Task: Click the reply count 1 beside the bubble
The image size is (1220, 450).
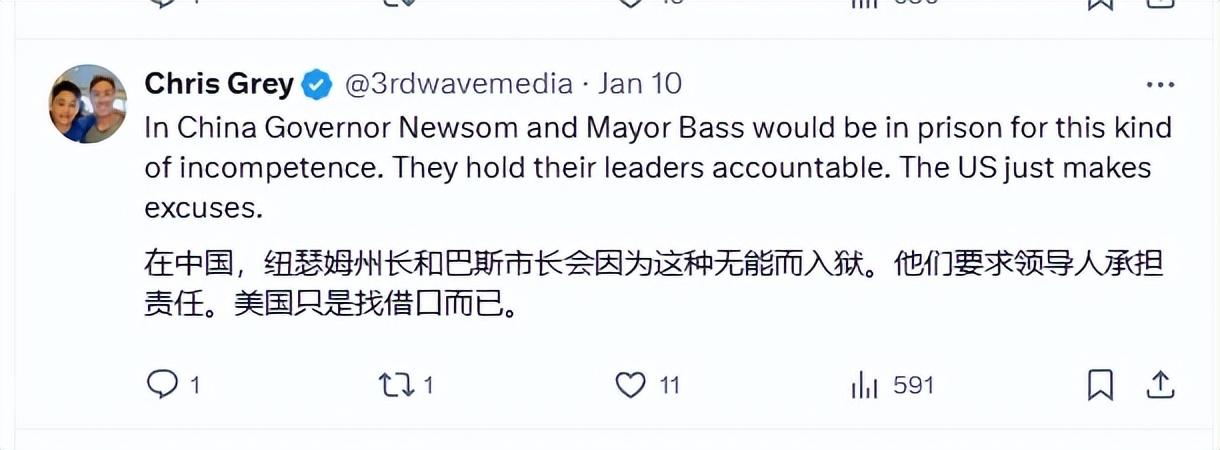Action: point(195,385)
